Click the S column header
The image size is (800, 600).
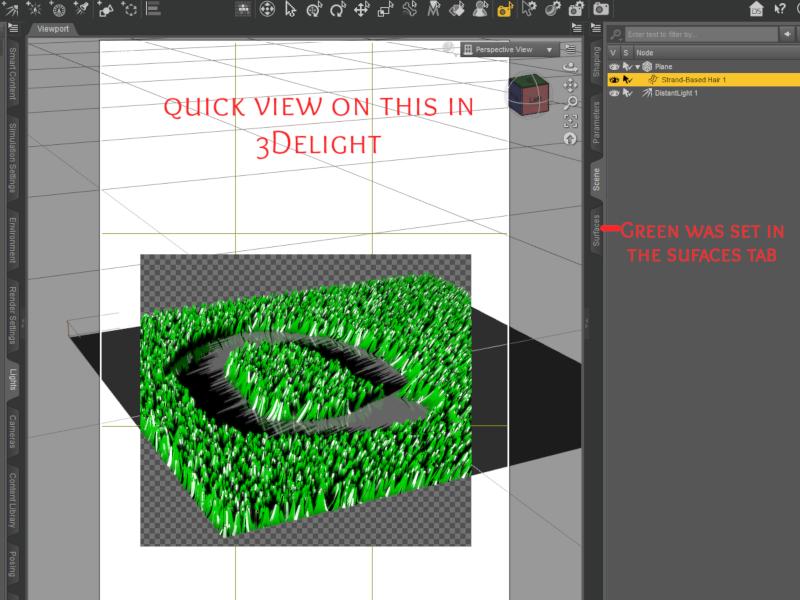pos(626,53)
